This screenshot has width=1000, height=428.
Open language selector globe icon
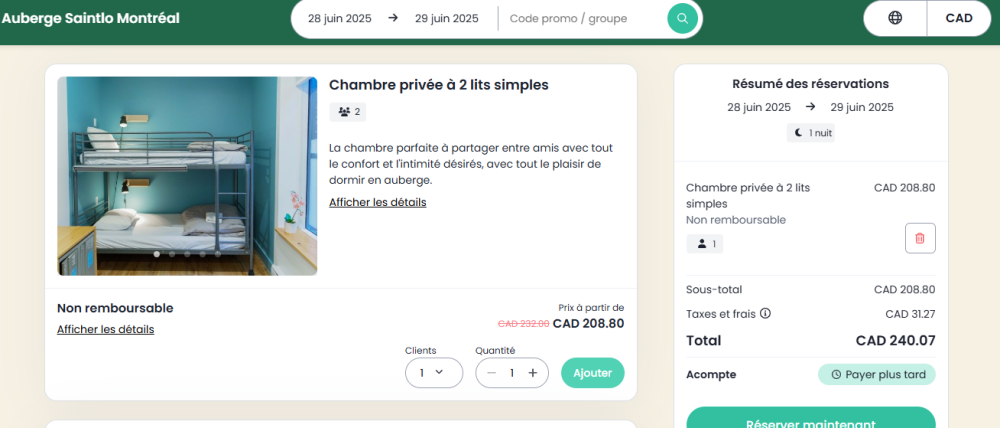pyautogui.click(x=895, y=18)
